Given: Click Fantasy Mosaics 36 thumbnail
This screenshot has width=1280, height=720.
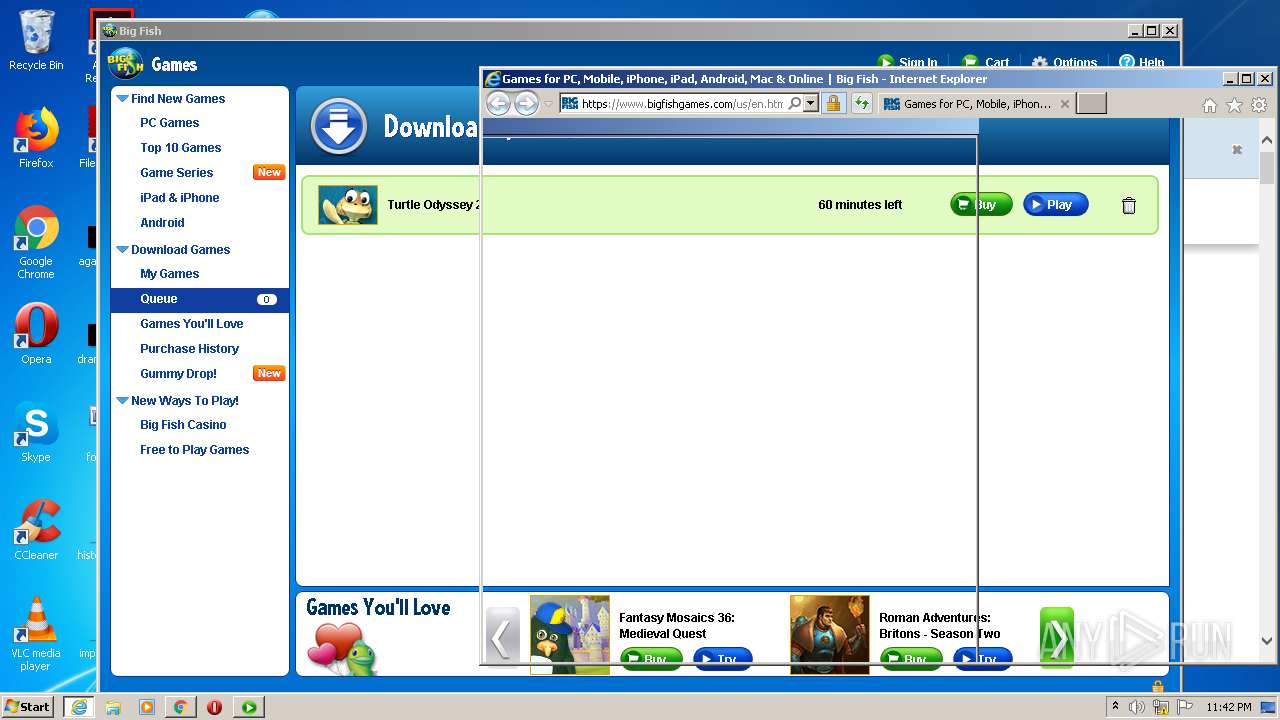Looking at the screenshot, I should coord(570,635).
